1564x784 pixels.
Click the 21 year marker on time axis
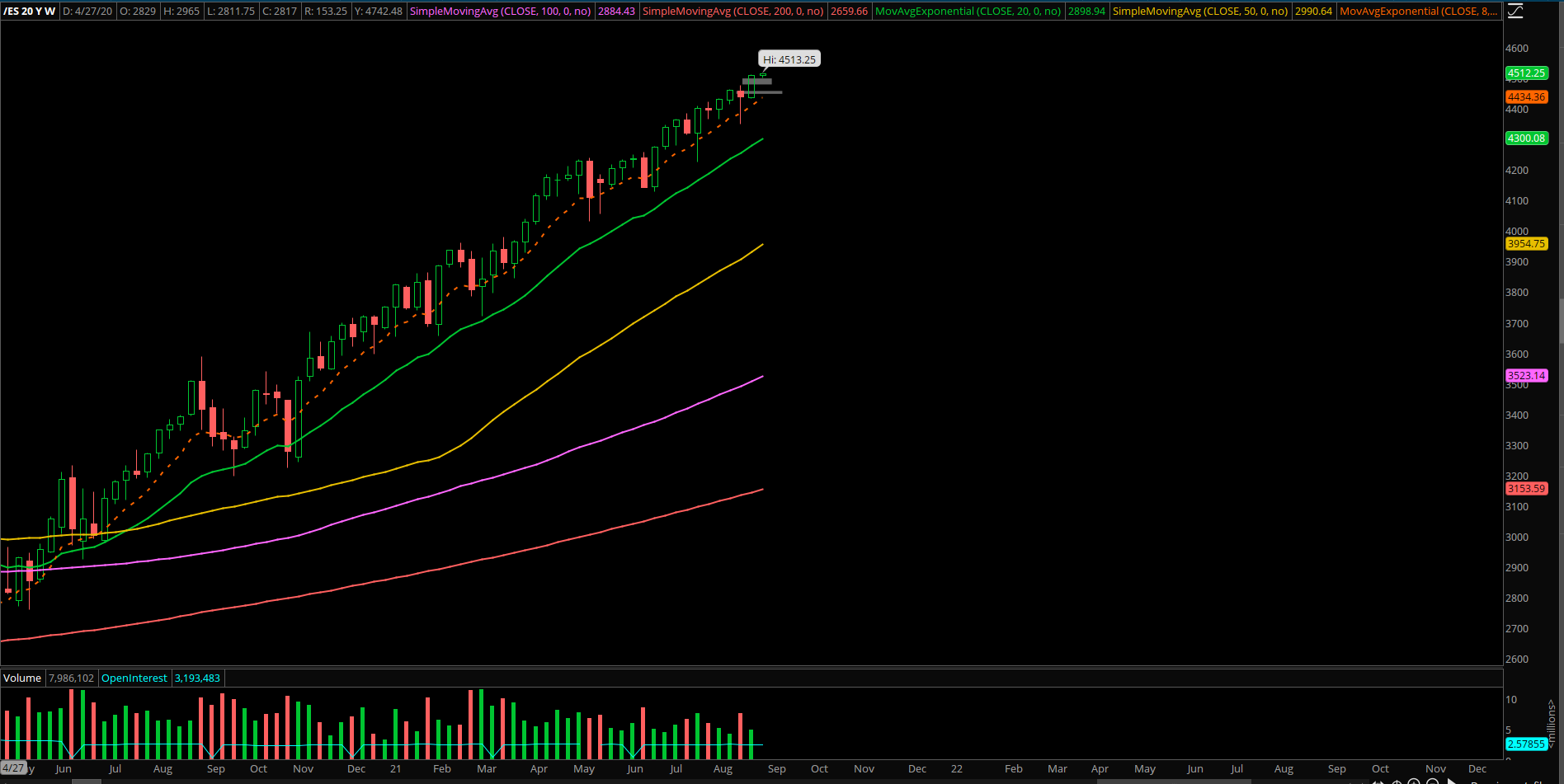point(395,768)
